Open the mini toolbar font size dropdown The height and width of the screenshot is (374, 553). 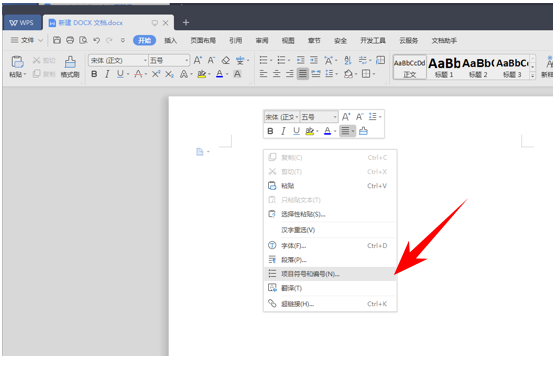click(x=335, y=117)
